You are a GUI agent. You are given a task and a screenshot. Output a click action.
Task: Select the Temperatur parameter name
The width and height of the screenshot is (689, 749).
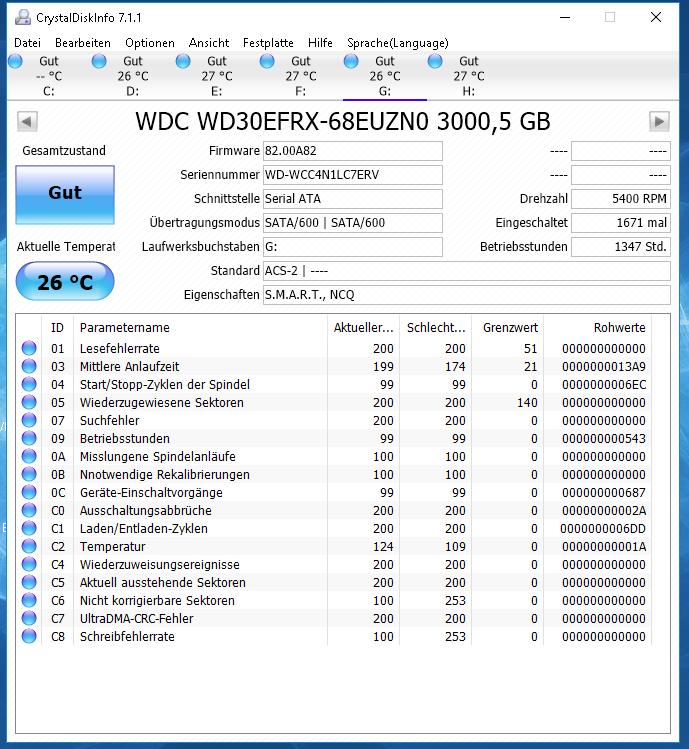click(112, 546)
